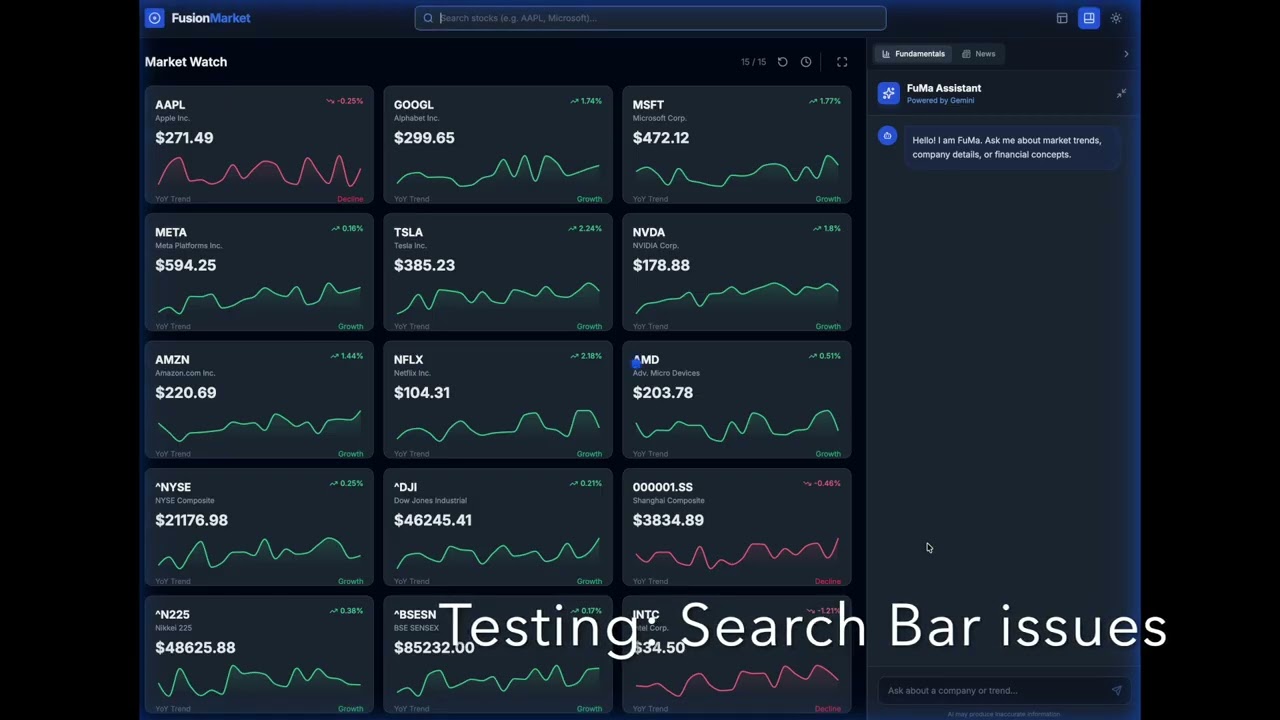Screen dimensions: 1280x720
Task: Click the $104.31 price
Action: (422, 393)
